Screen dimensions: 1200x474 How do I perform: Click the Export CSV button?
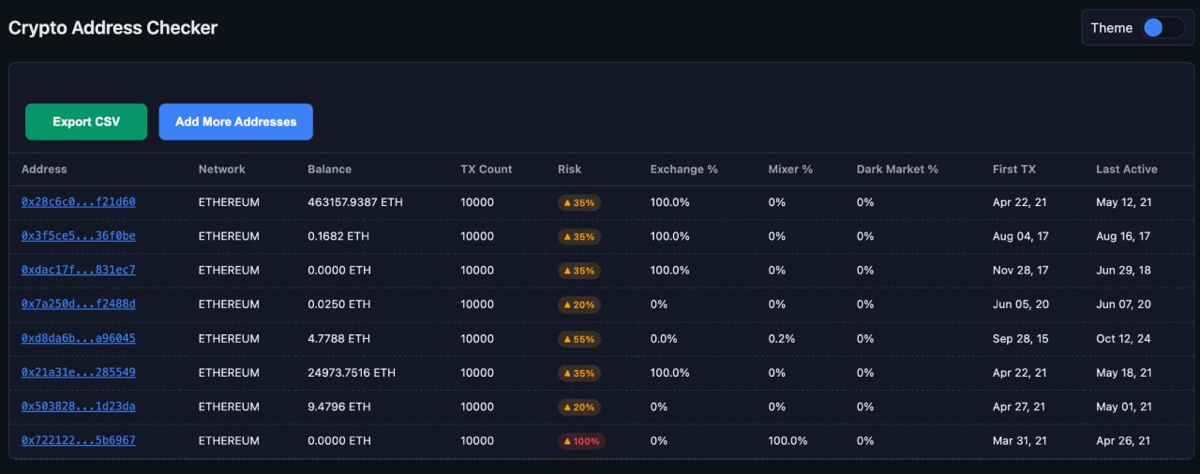[86, 122]
